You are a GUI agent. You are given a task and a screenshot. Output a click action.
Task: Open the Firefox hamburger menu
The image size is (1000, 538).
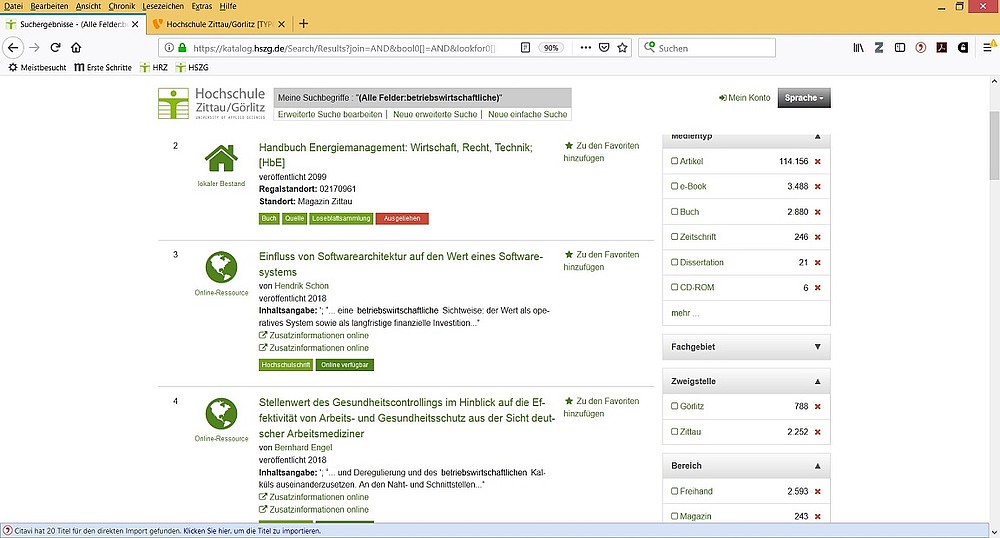[986, 47]
